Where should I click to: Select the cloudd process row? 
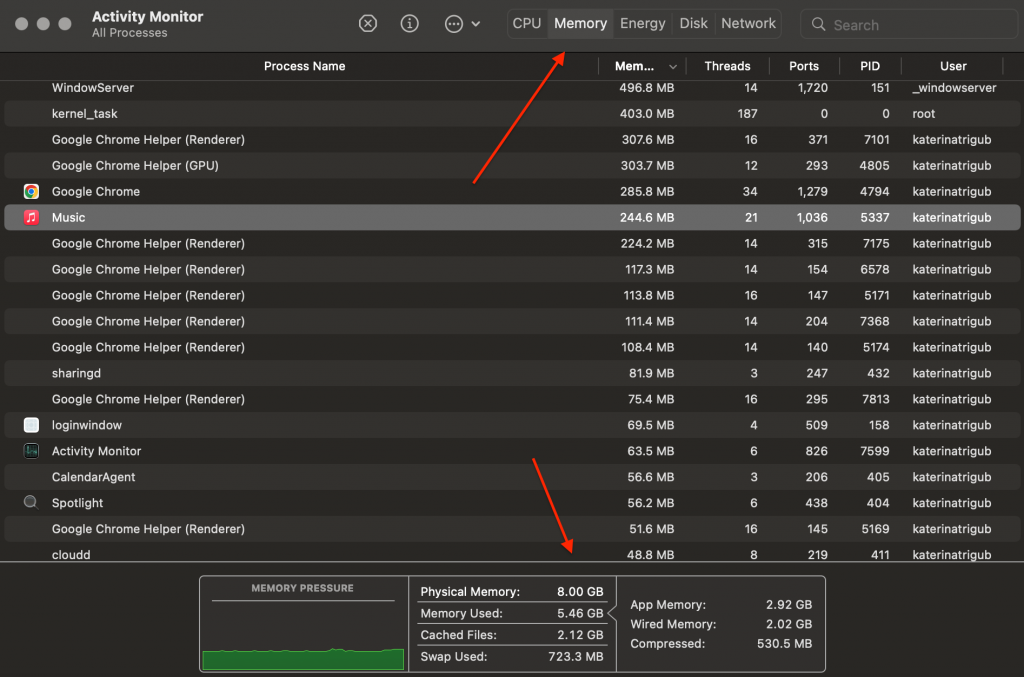[x=512, y=554]
